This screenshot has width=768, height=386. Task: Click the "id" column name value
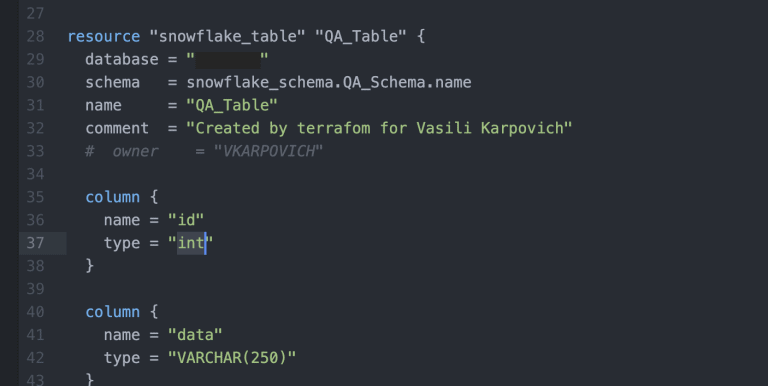tap(186, 220)
